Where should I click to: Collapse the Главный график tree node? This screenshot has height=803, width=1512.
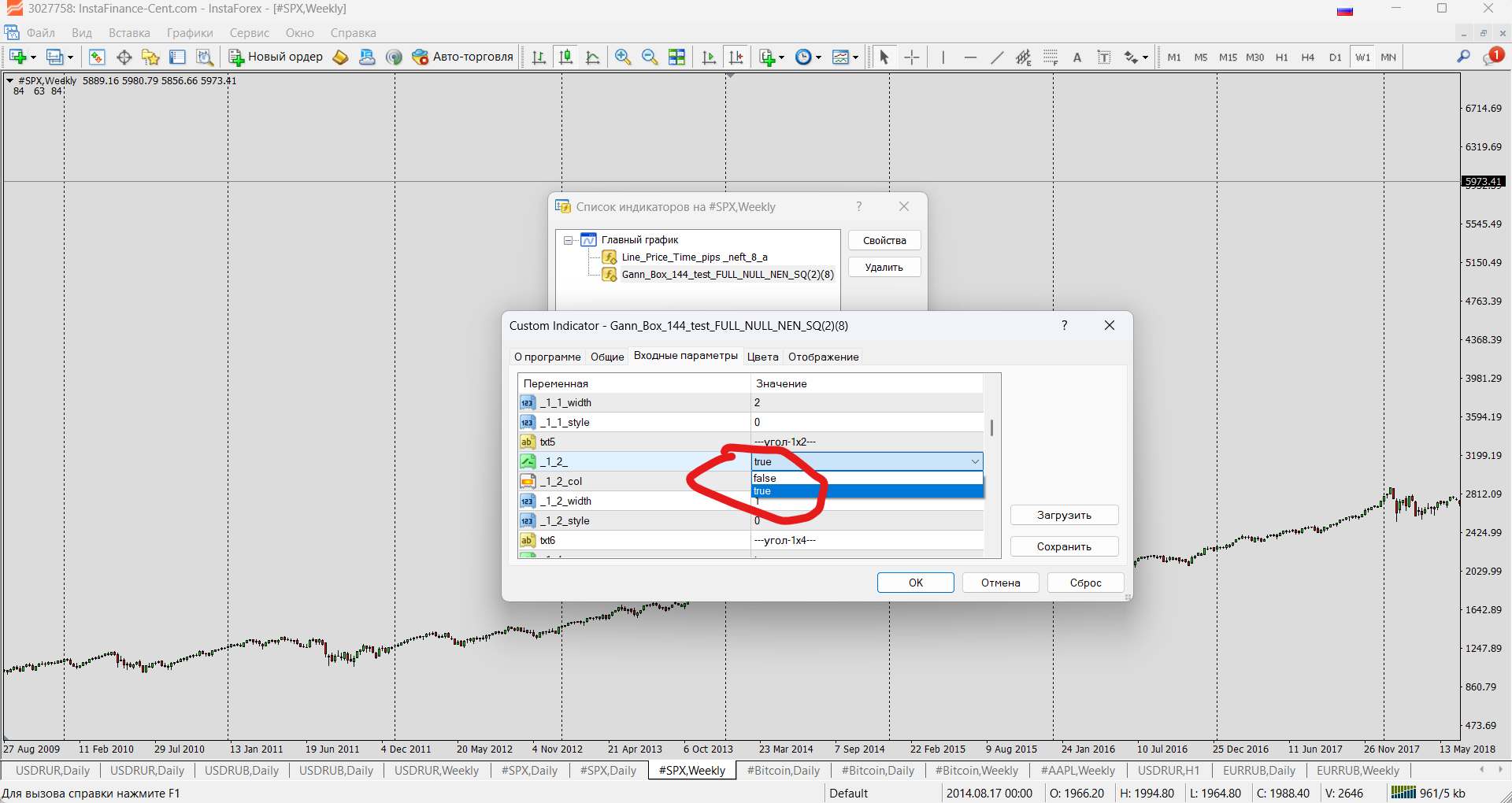click(568, 240)
